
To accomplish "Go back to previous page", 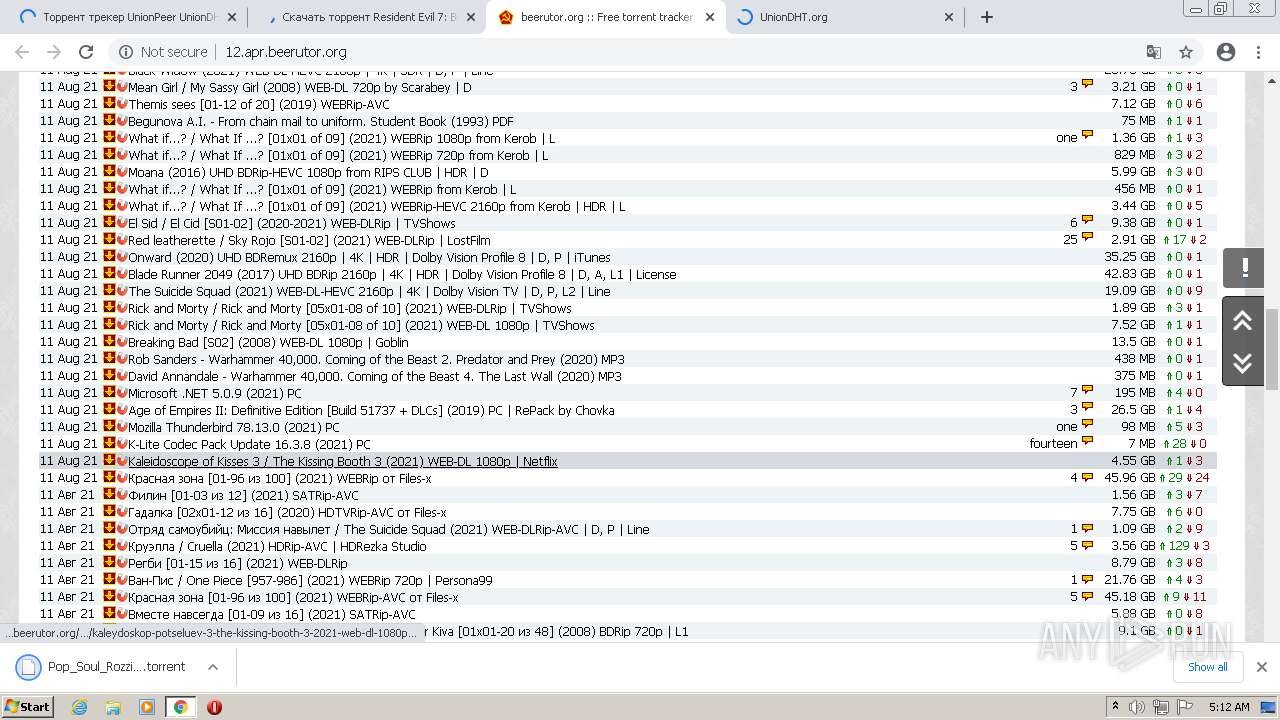I will [22, 52].
